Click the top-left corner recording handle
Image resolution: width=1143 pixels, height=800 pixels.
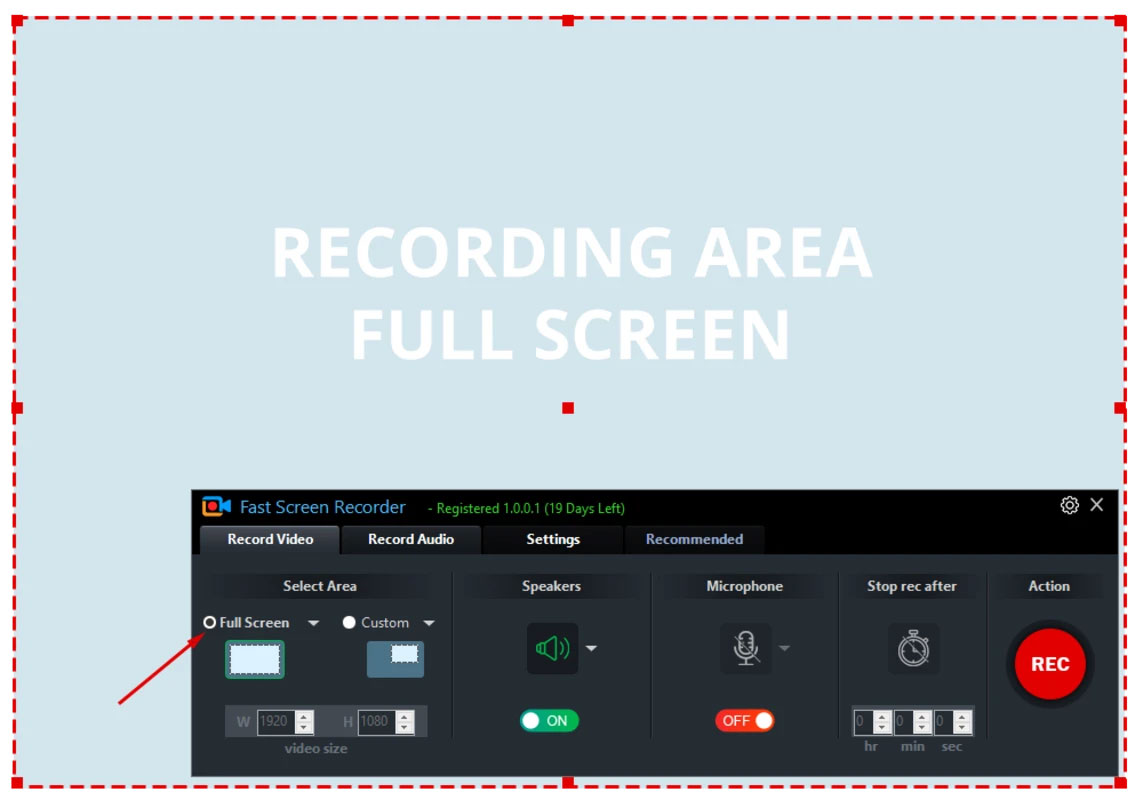tap(17, 20)
